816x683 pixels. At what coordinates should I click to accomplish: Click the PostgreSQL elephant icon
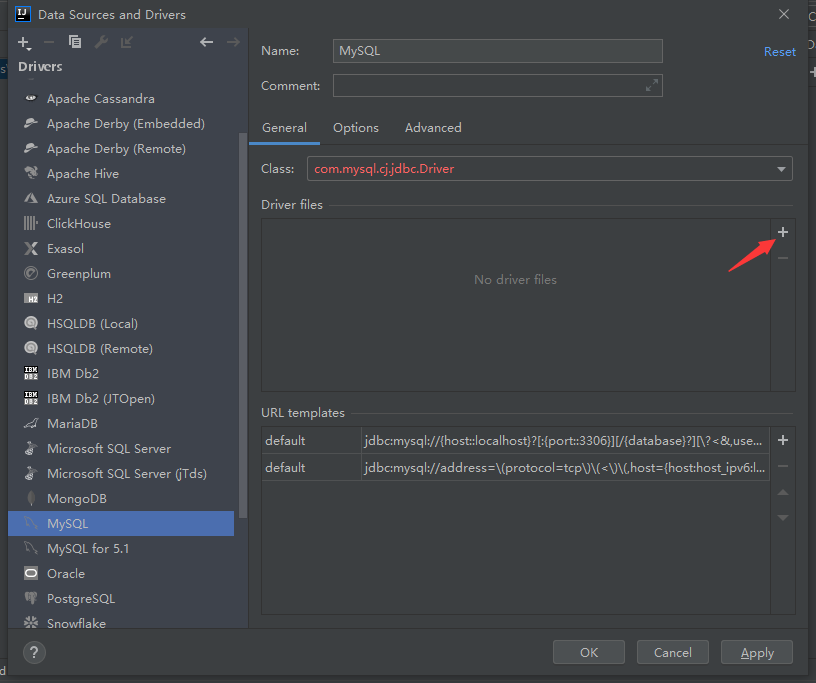click(31, 598)
